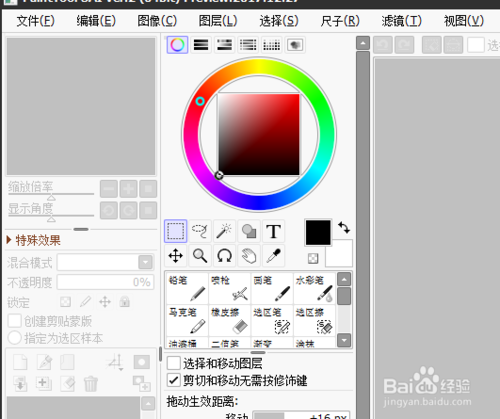The height and width of the screenshot is (419, 500).
Task: Choose the 画笔 brush tool
Action: 272,288
